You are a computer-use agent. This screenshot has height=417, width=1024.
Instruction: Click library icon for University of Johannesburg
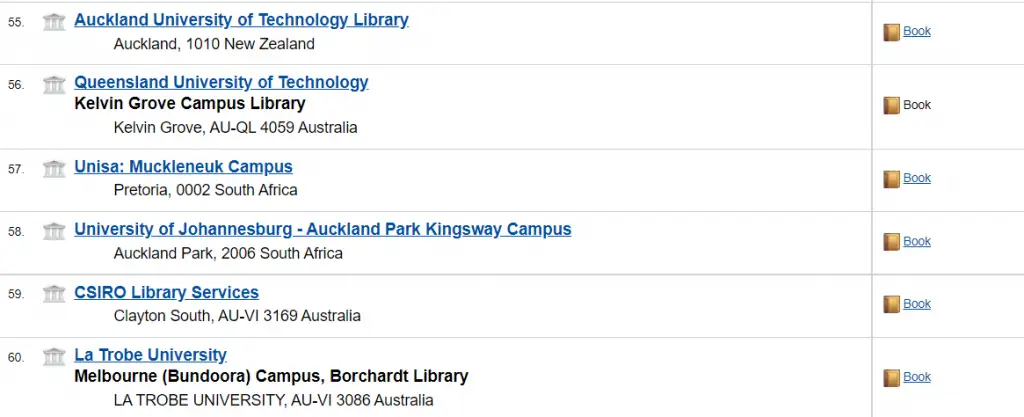54,231
